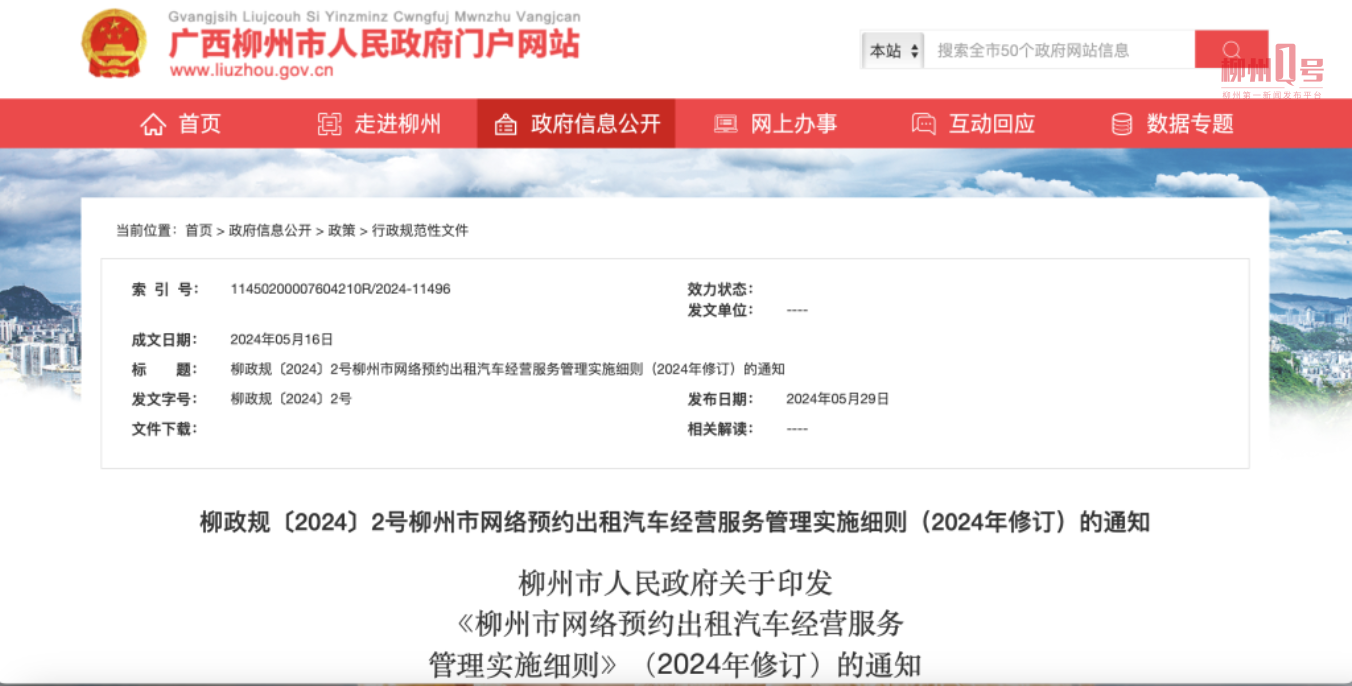Image resolution: width=1352 pixels, height=686 pixels.
Task: Click 政策 in the breadcrumb
Action: (342, 231)
